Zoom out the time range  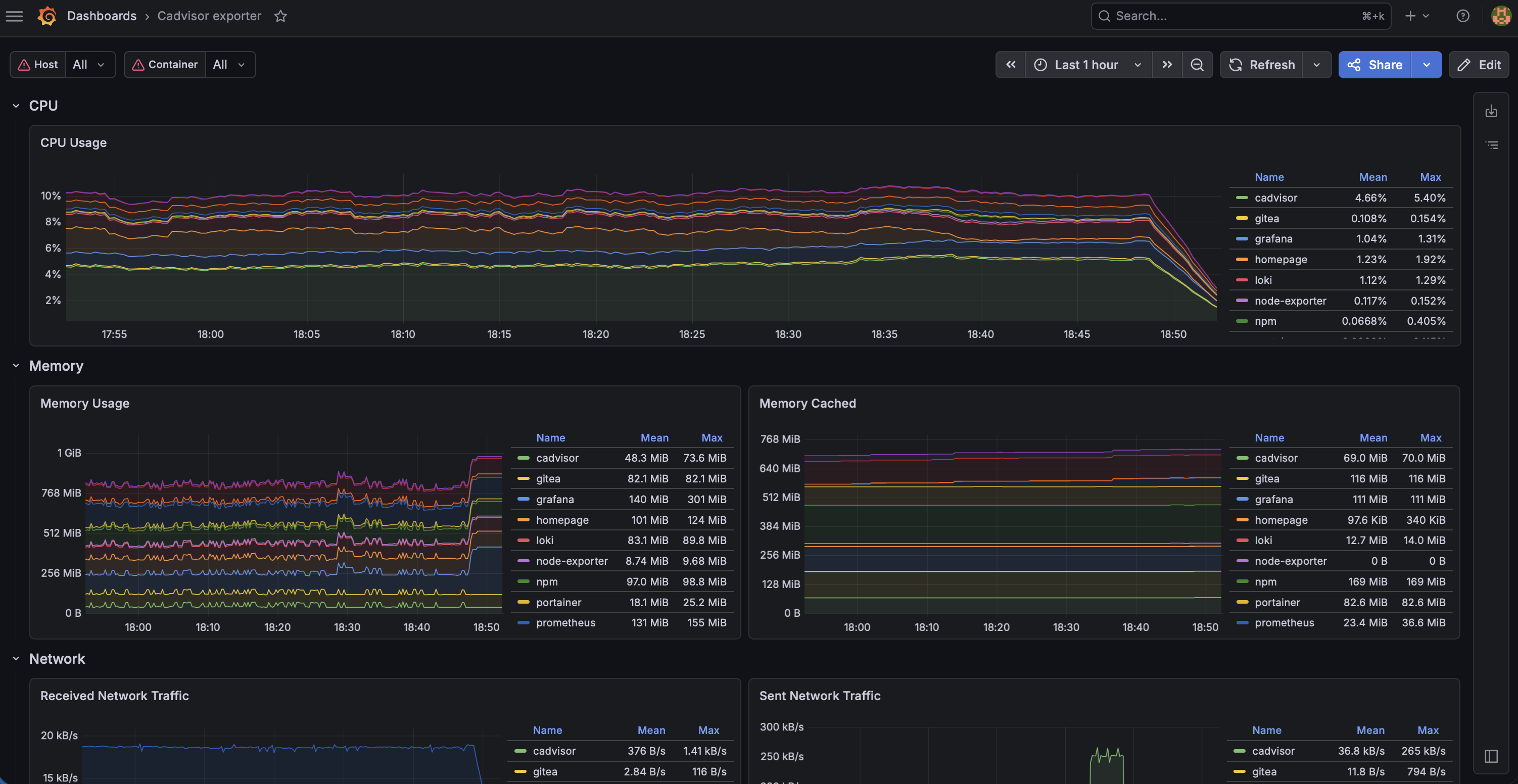1197,65
